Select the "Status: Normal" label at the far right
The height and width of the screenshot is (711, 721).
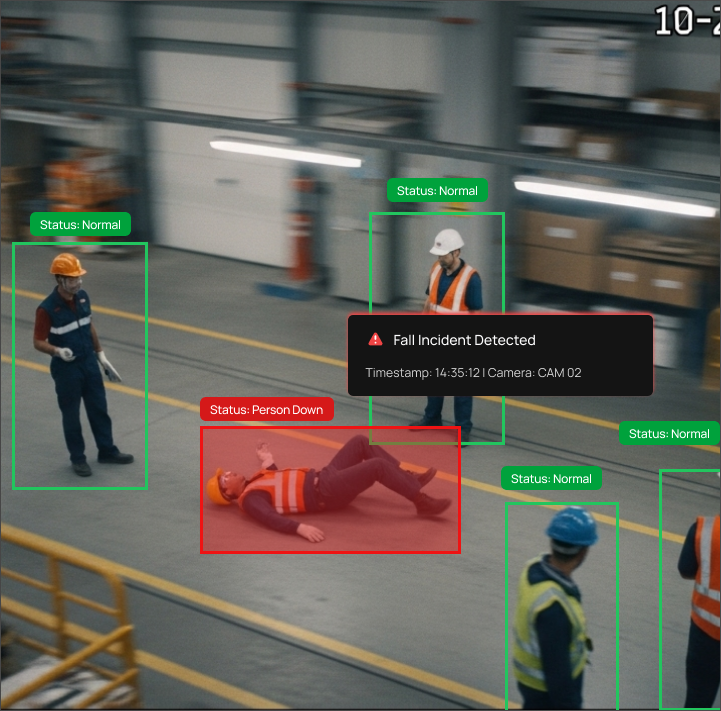pyautogui.click(x=669, y=434)
